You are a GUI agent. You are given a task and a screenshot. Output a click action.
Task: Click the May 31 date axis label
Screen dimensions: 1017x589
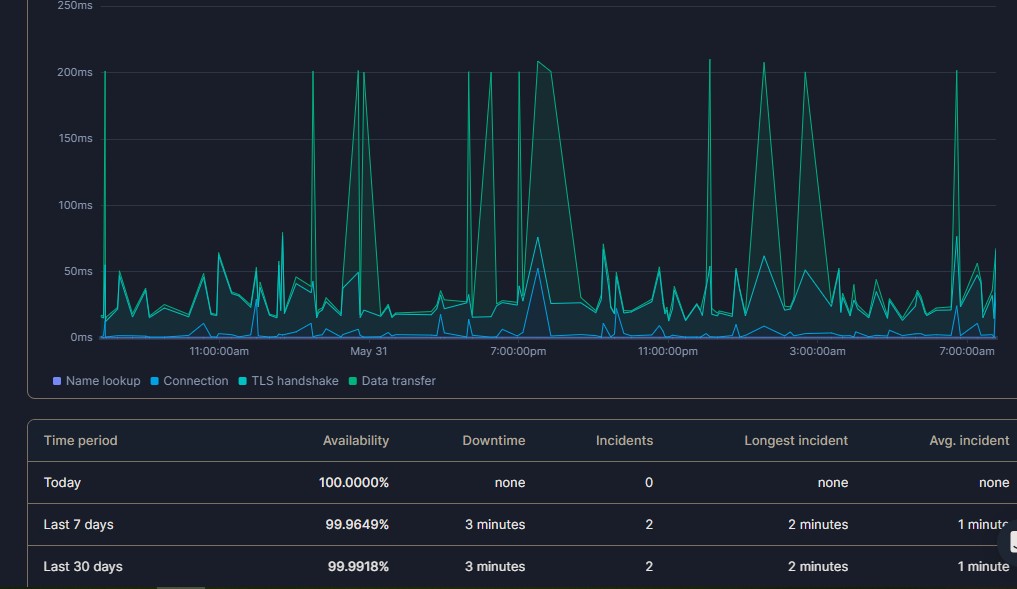(368, 351)
